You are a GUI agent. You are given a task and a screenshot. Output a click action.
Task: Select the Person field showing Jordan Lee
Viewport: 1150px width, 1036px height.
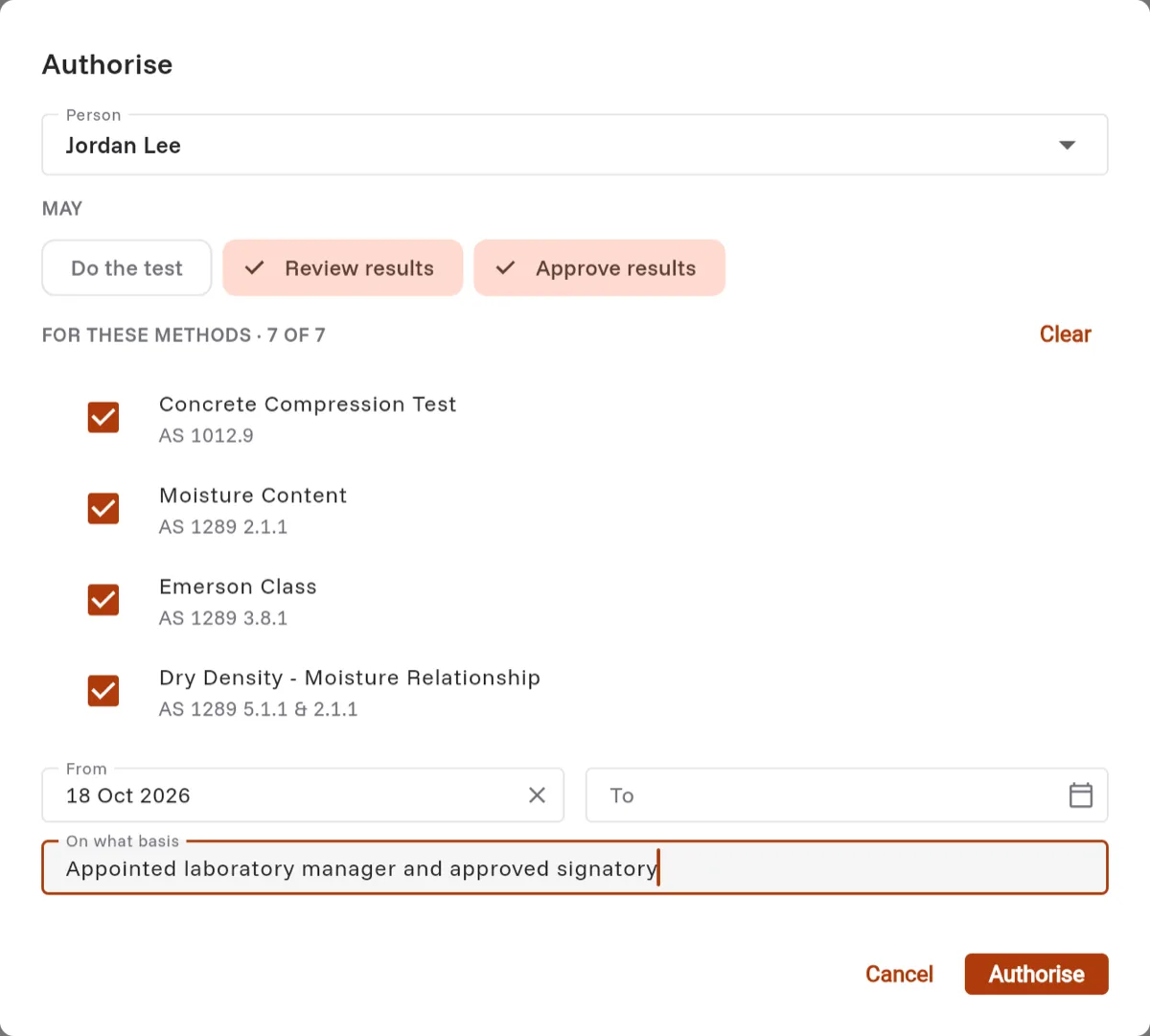point(575,145)
